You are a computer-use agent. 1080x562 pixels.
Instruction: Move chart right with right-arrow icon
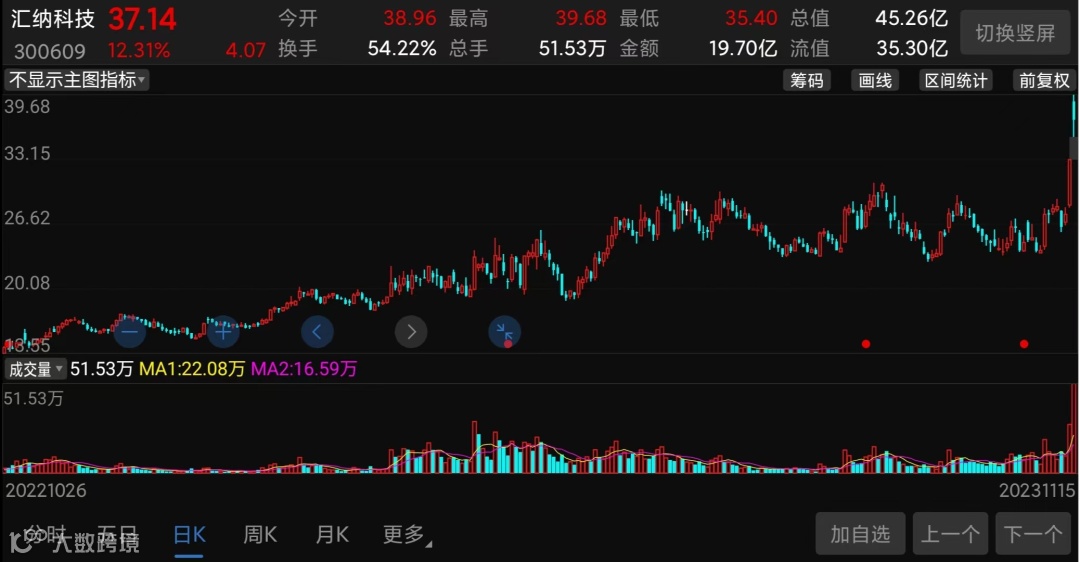tap(411, 332)
